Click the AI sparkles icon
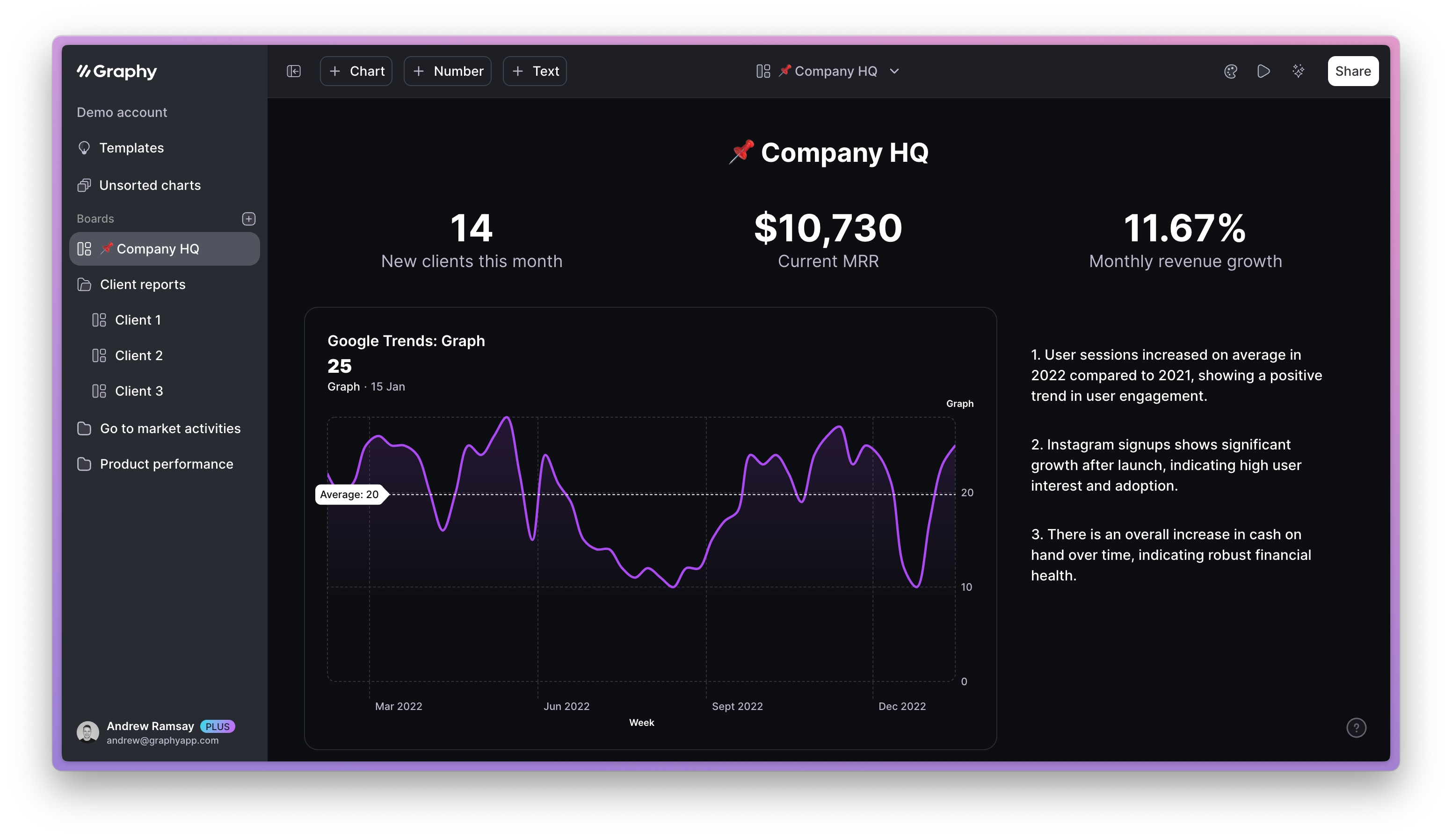 [x=1298, y=71]
